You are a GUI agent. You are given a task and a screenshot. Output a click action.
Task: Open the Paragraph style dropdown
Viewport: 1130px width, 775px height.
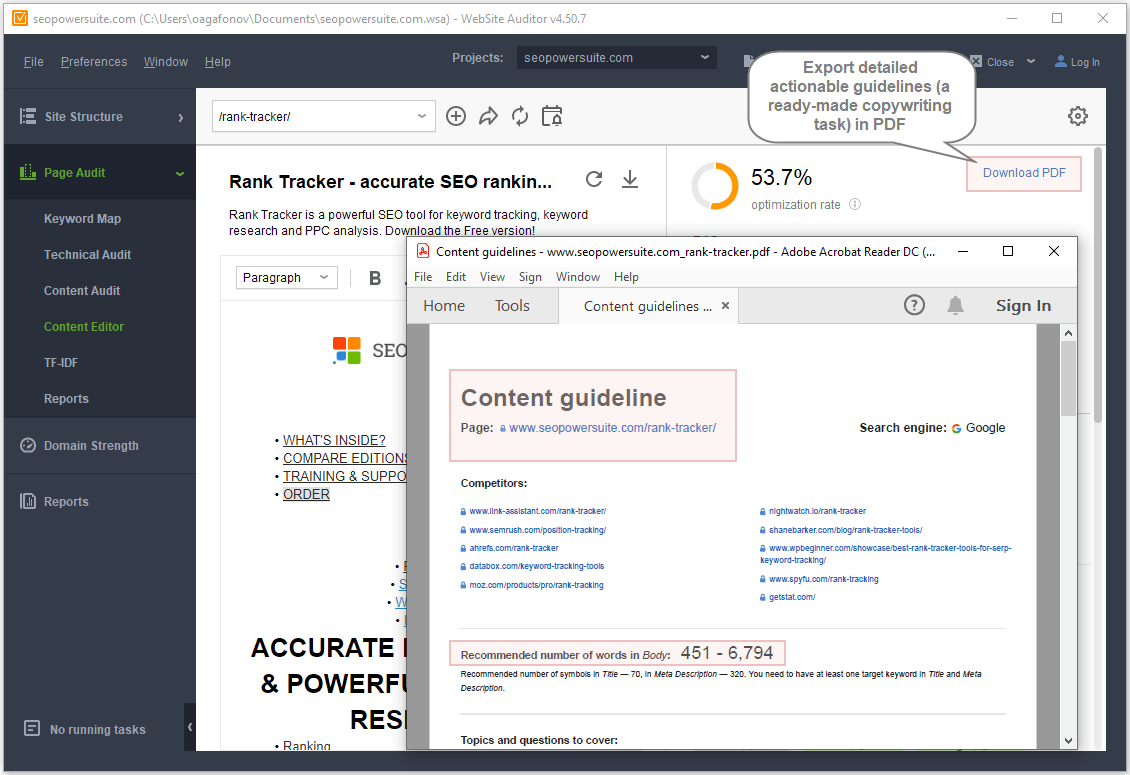(x=286, y=278)
